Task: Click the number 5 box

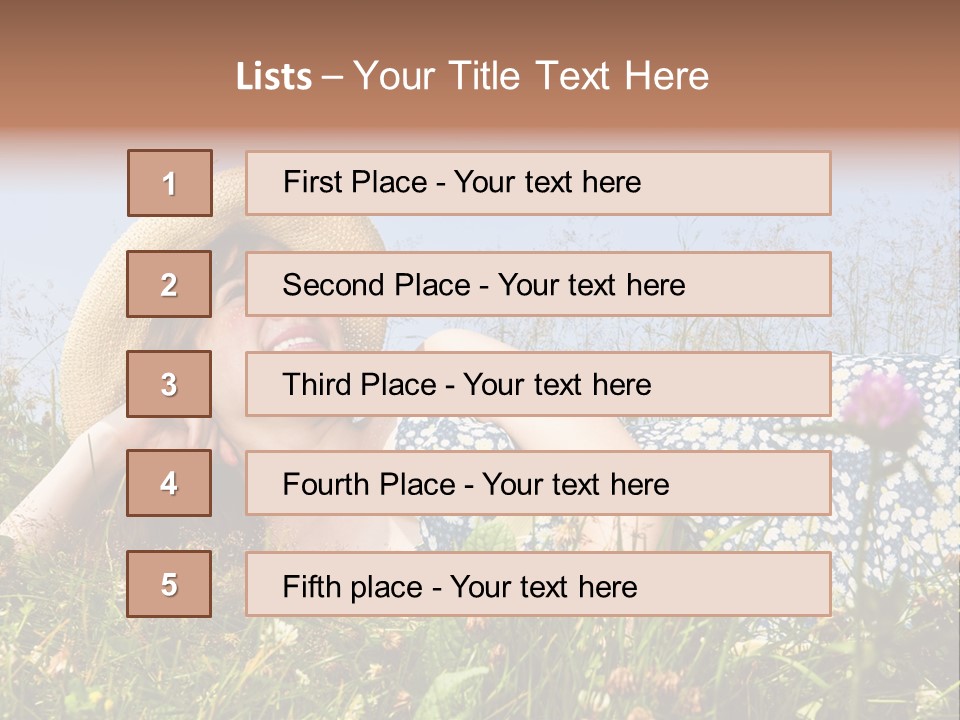Action: pos(169,584)
